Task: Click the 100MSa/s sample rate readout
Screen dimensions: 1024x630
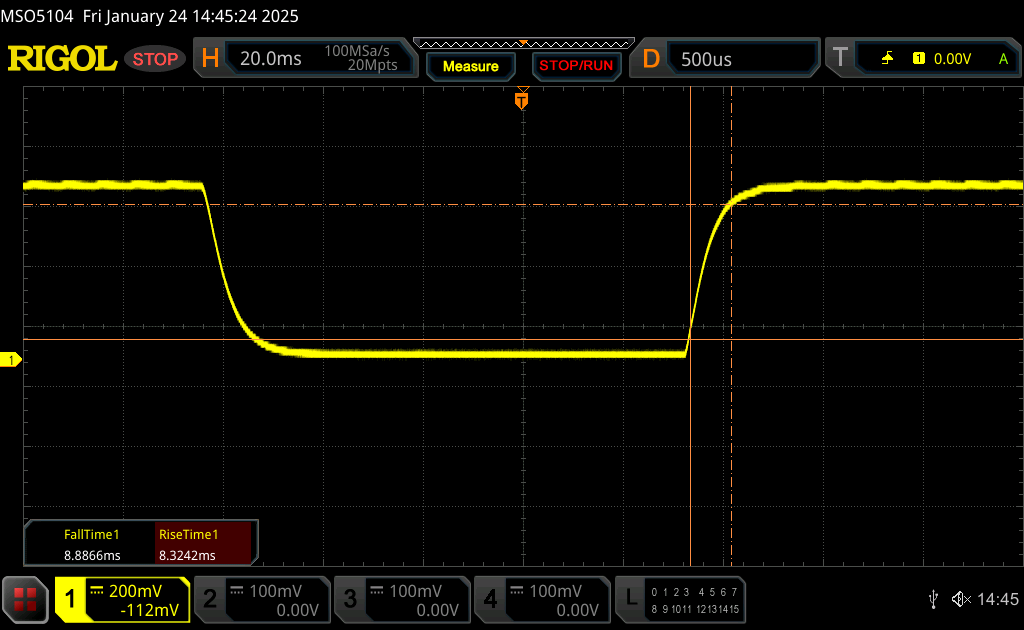Action: [357, 51]
